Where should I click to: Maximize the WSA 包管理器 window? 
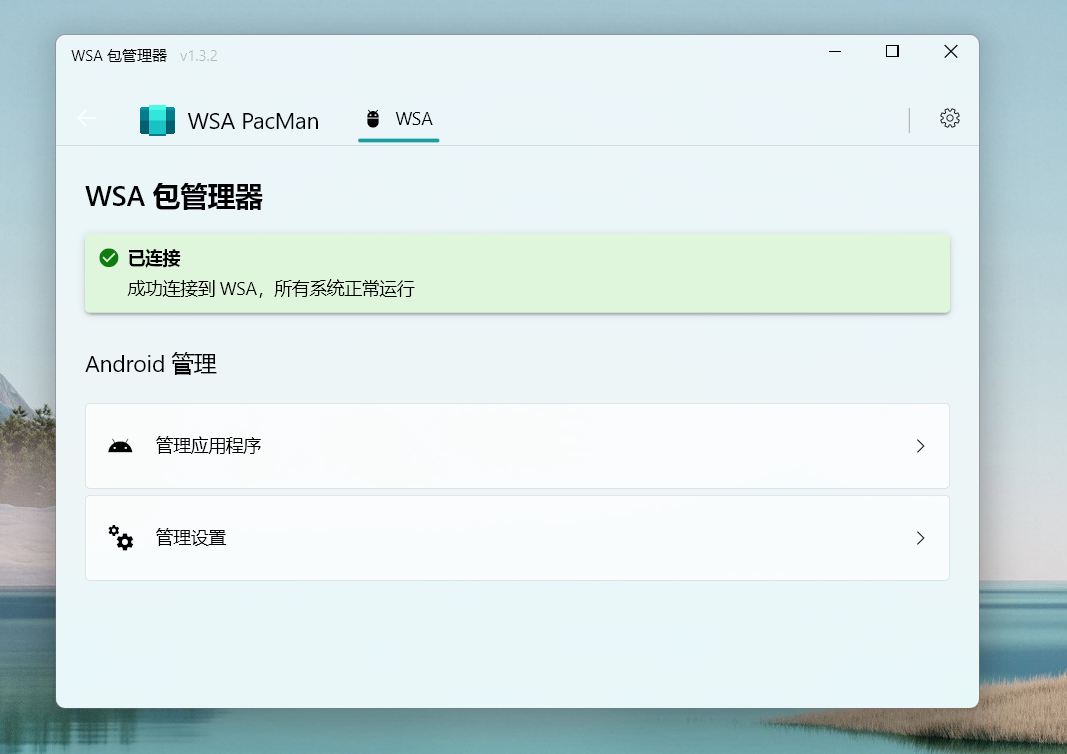[x=892, y=52]
